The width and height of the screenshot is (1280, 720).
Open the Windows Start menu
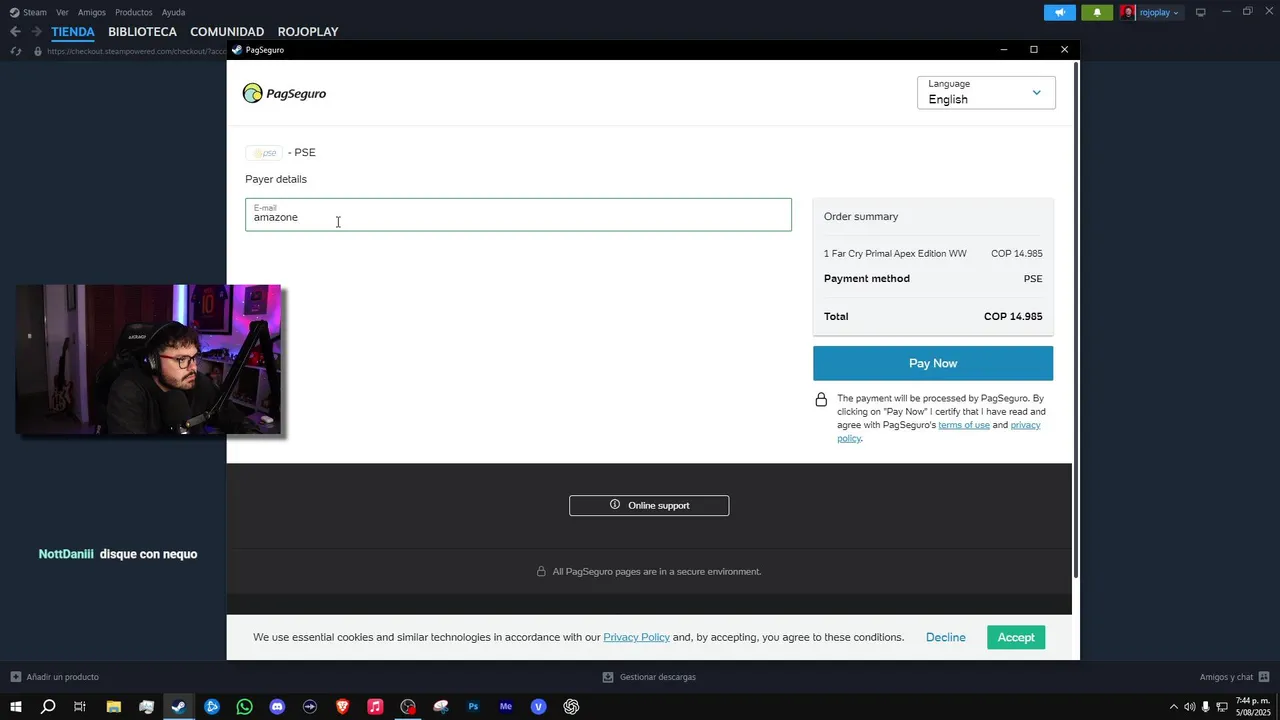pyautogui.click(x=15, y=707)
